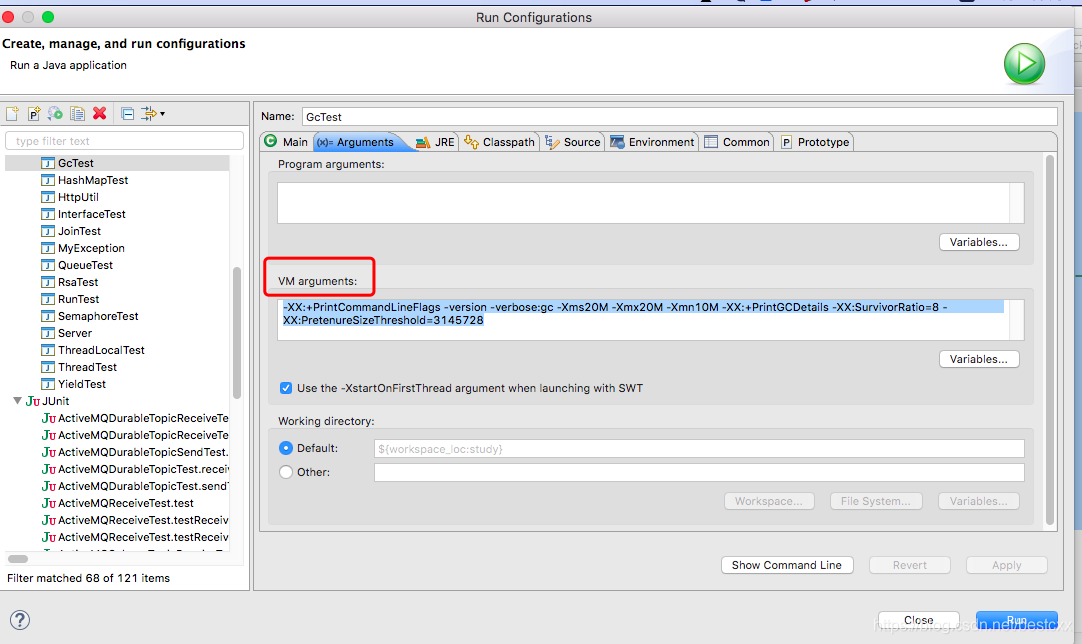Click the Name field containing GcTest
Screen dimensions: 1082x644
(679, 117)
